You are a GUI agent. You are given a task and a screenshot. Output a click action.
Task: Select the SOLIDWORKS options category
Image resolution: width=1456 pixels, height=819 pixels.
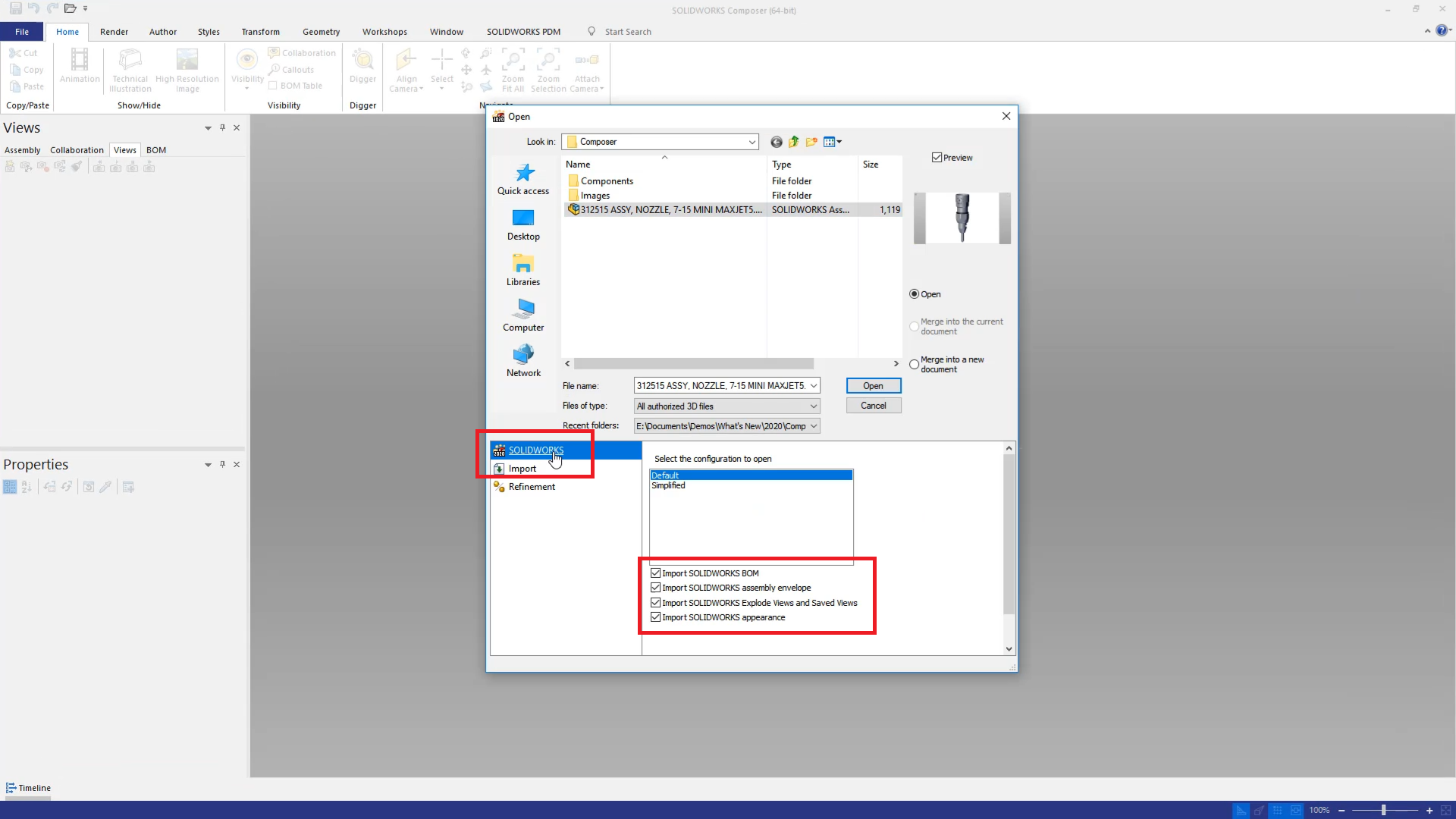coord(566,450)
